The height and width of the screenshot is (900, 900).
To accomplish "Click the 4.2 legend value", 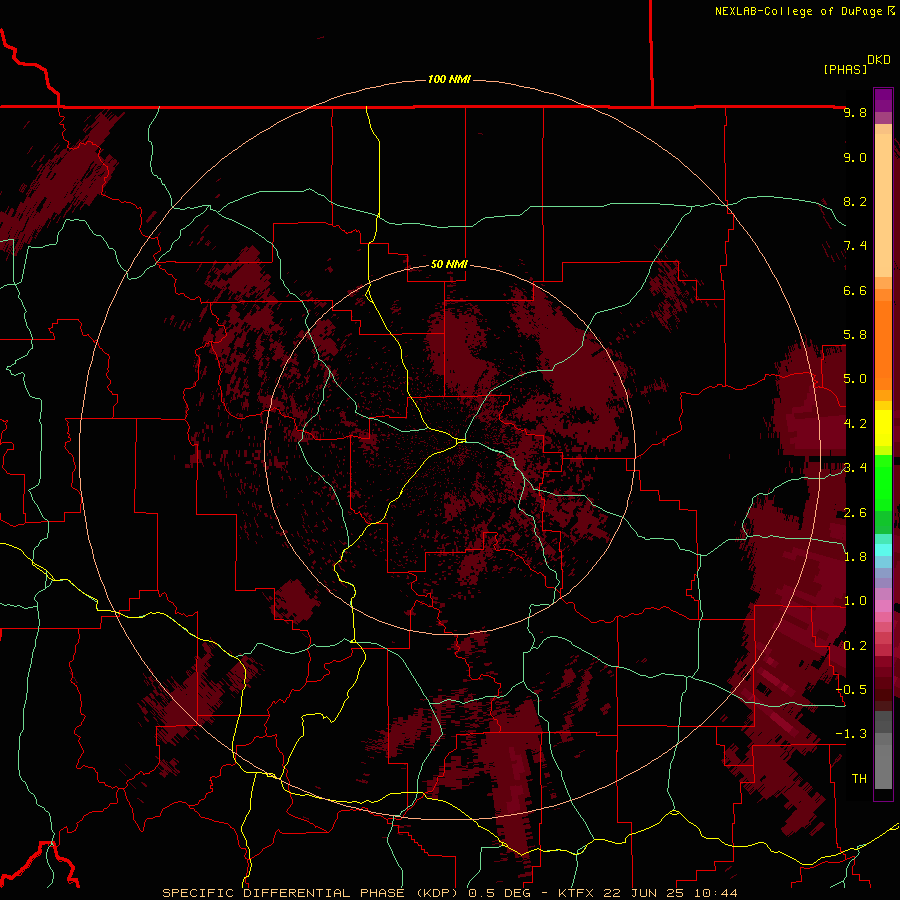I will click(x=855, y=424).
